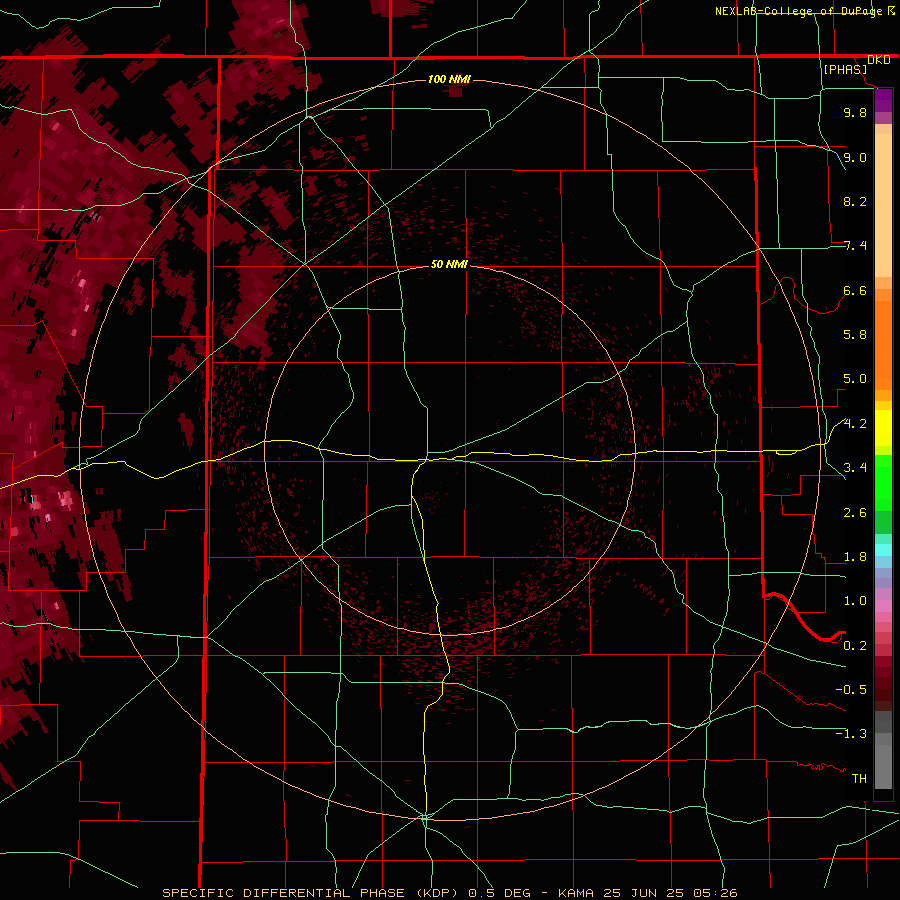This screenshot has height=900, width=900.
Task: Click the -0.5 value on the scale
Action: [851, 690]
